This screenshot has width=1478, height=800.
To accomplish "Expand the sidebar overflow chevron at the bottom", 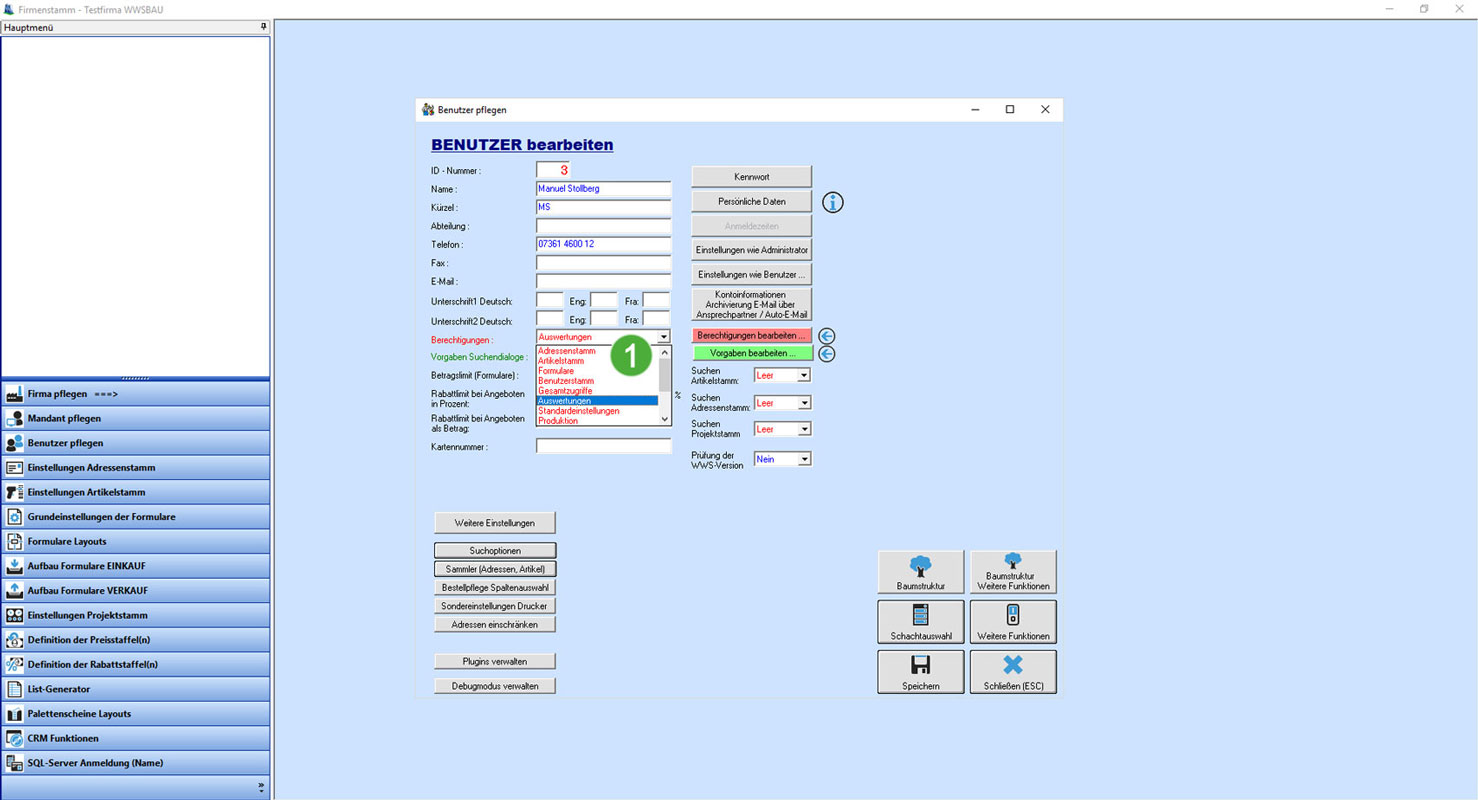I will pos(261,787).
